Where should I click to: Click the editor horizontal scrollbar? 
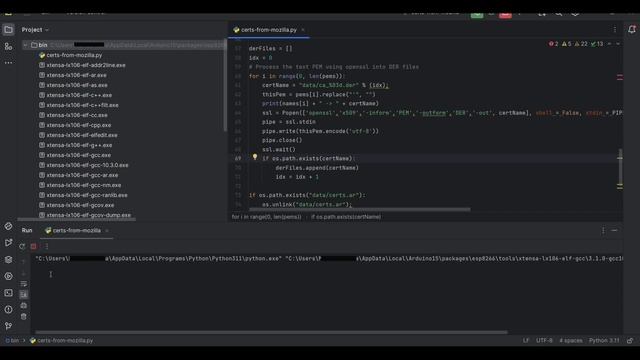point(360,210)
